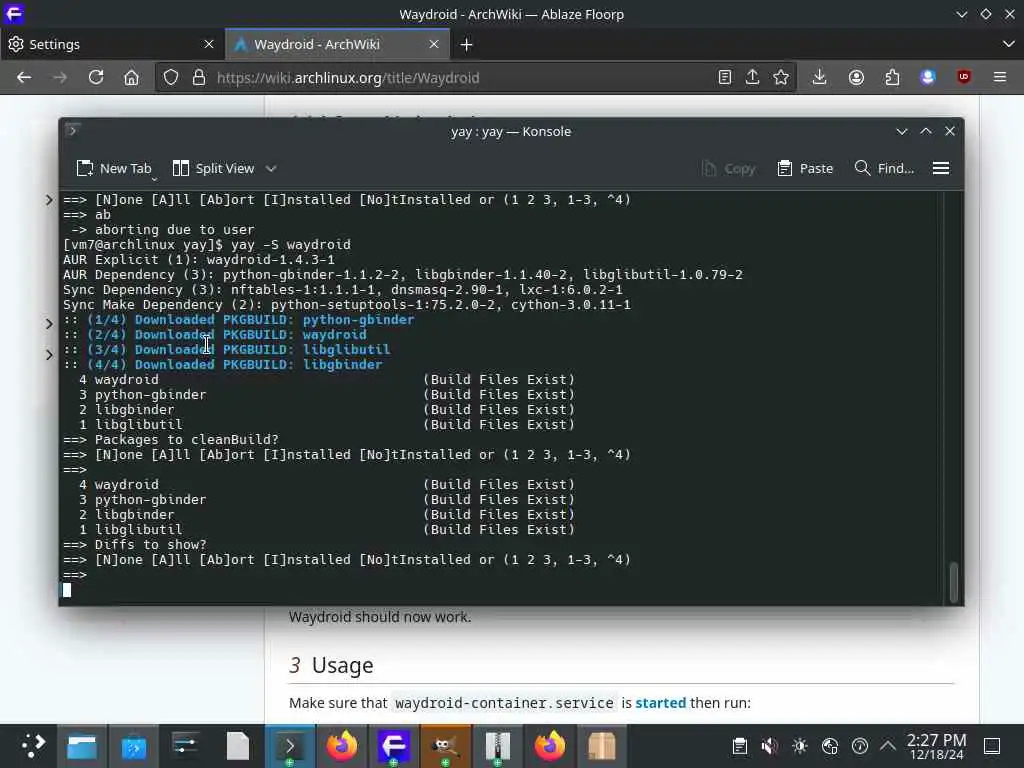Screen dimensions: 1024x768
Task: Click the Floorp logo in title bar
Action: (14, 14)
